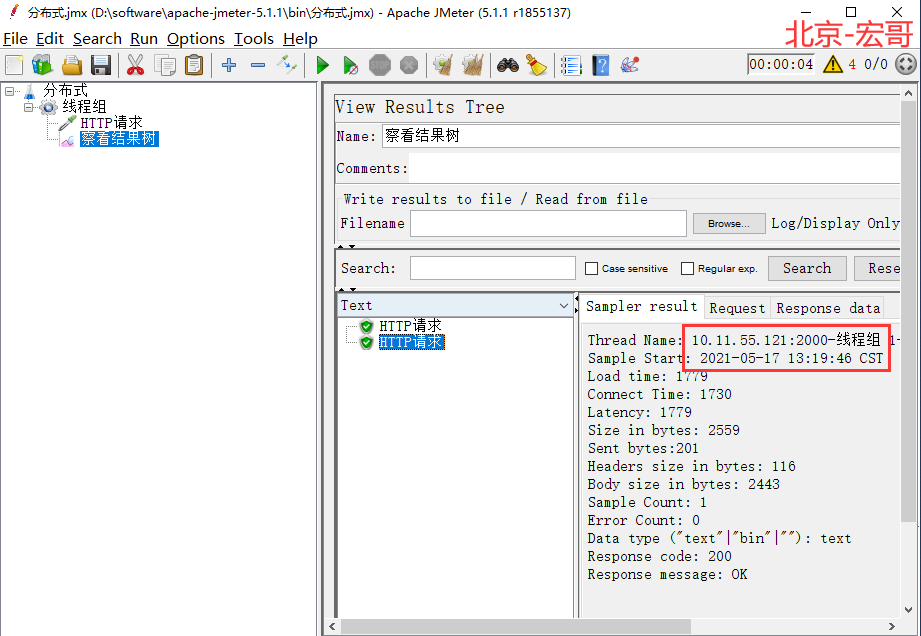Click the vertical scrollbar up arrow
Screen dimensions: 921x636
(x=908, y=93)
